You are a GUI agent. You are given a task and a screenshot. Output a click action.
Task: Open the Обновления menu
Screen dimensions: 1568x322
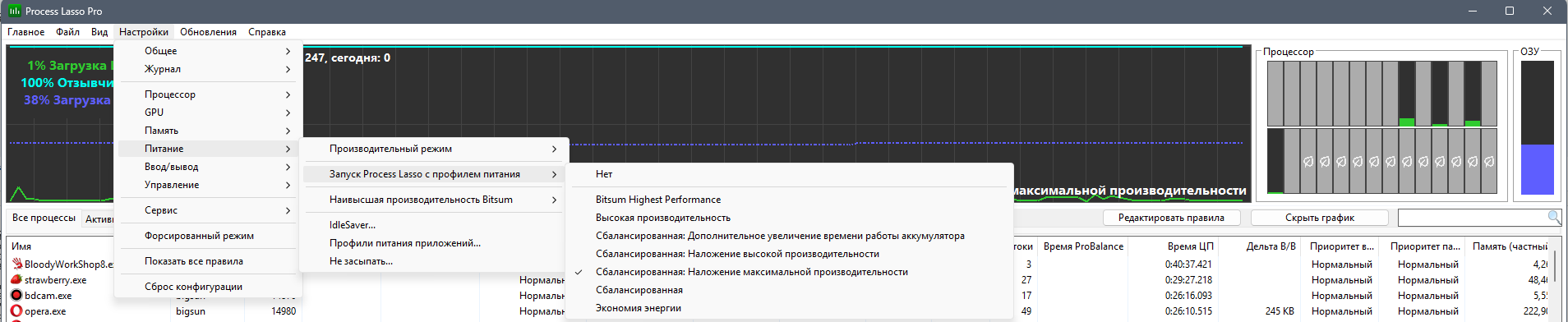click(x=208, y=32)
